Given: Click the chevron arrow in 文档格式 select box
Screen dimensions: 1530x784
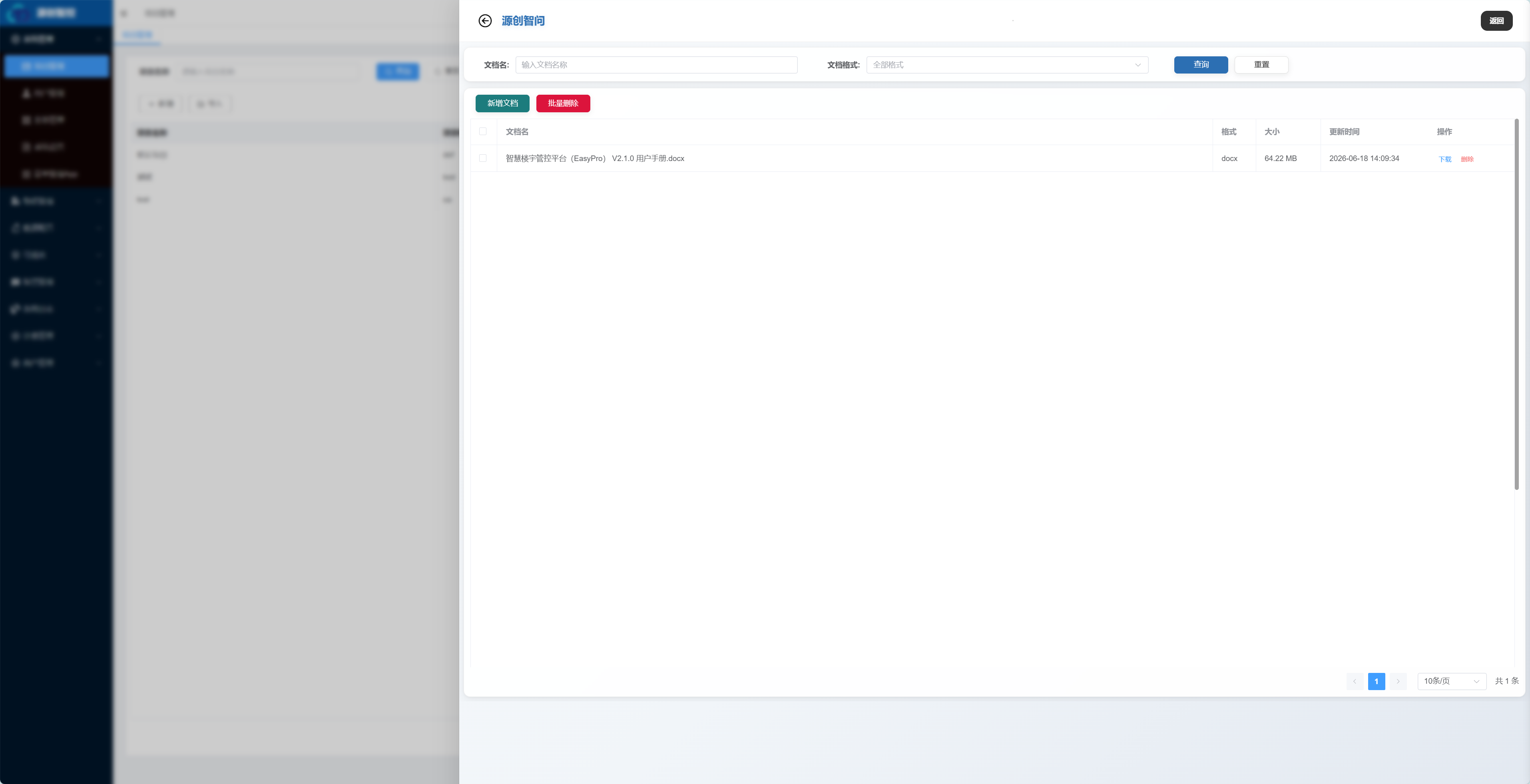Looking at the screenshot, I should pyautogui.click(x=1138, y=65).
